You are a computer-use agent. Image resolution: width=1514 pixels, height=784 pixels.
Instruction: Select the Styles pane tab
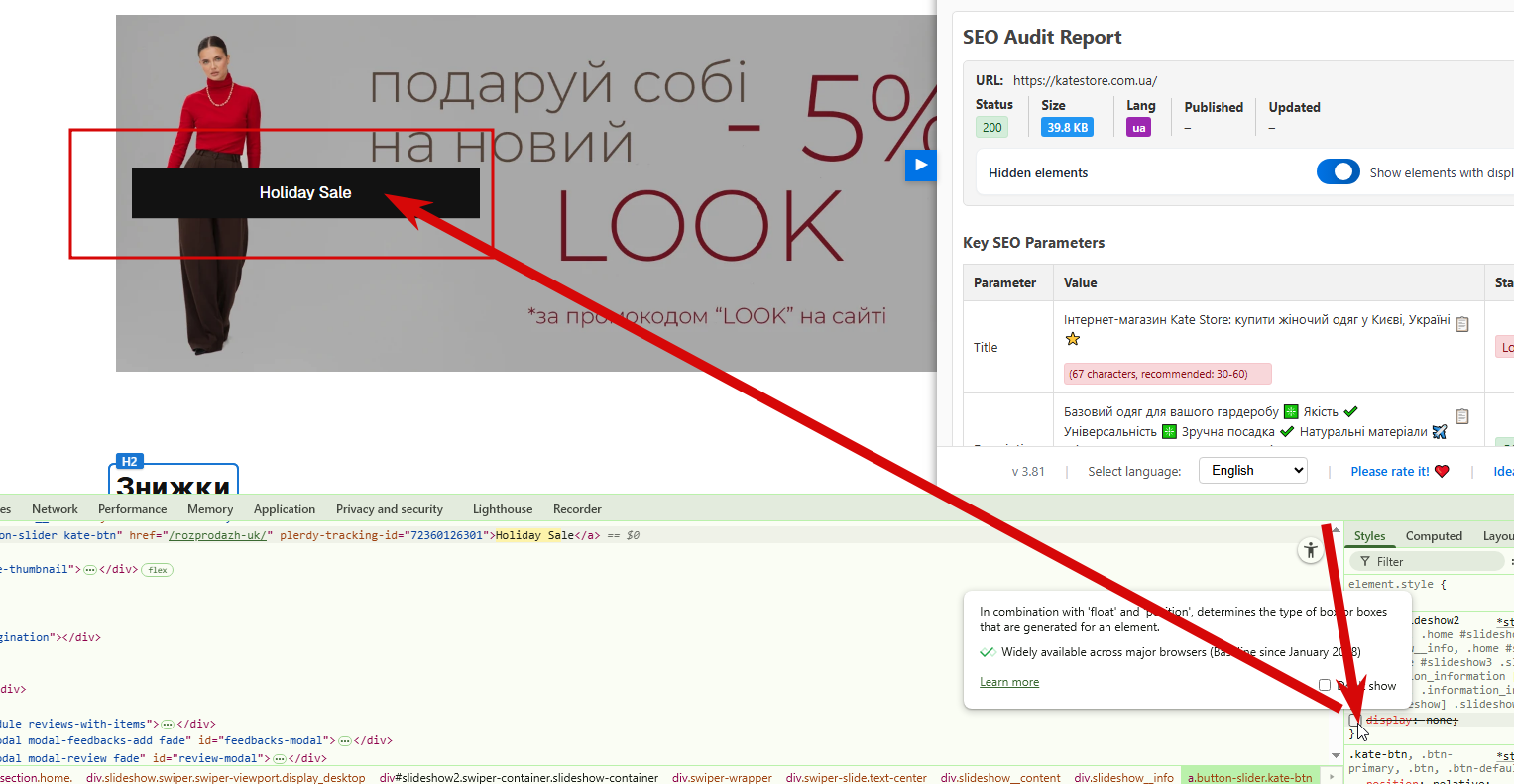click(x=1370, y=536)
